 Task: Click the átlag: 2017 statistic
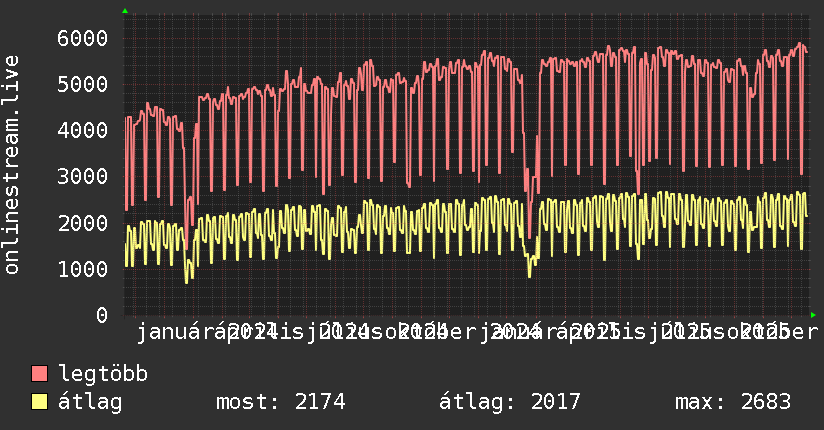click(x=510, y=402)
